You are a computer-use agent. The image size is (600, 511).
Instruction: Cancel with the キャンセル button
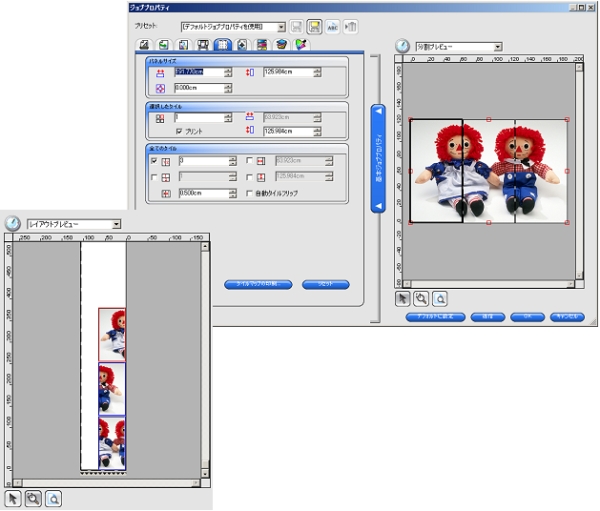[567, 317]
